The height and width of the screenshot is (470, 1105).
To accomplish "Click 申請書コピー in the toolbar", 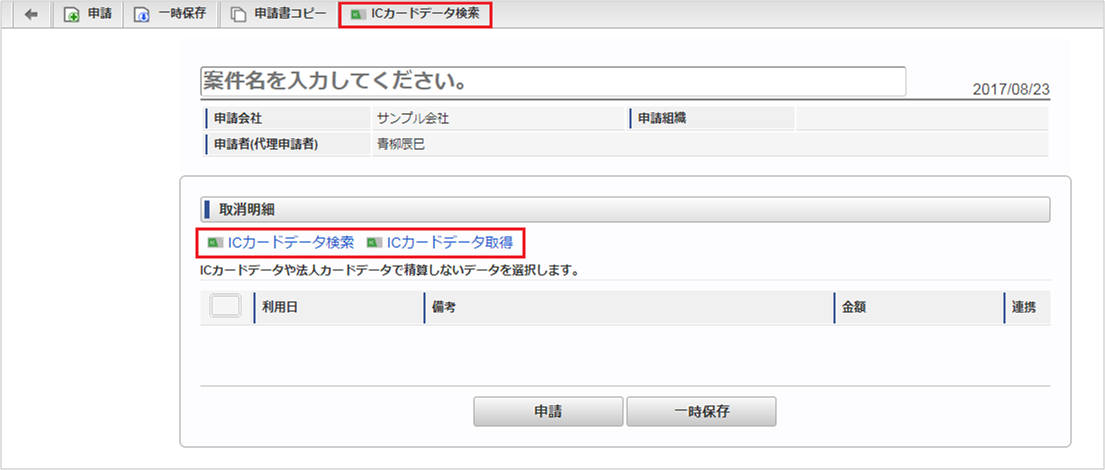I will coord(280,15).
